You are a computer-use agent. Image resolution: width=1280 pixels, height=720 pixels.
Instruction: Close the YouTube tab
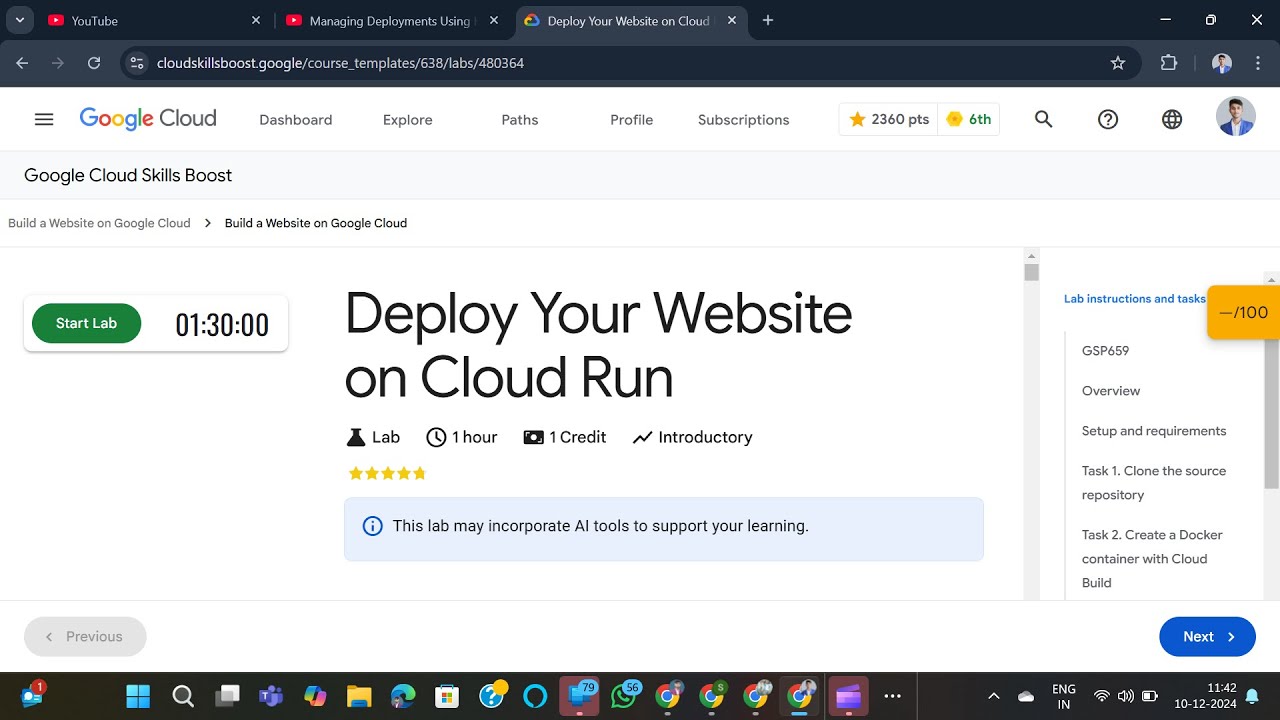pyautogui.click(x=255, y=20)
